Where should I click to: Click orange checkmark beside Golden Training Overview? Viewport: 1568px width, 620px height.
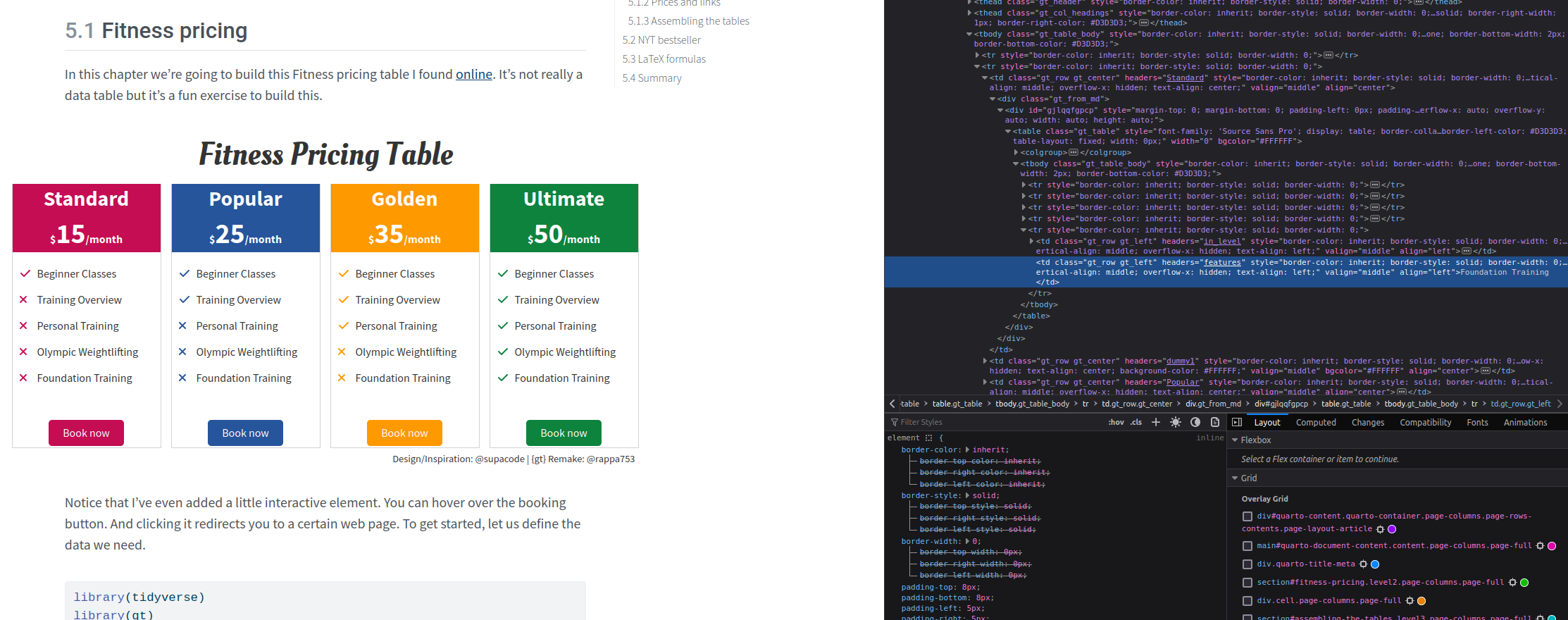[x=344, y=299]
